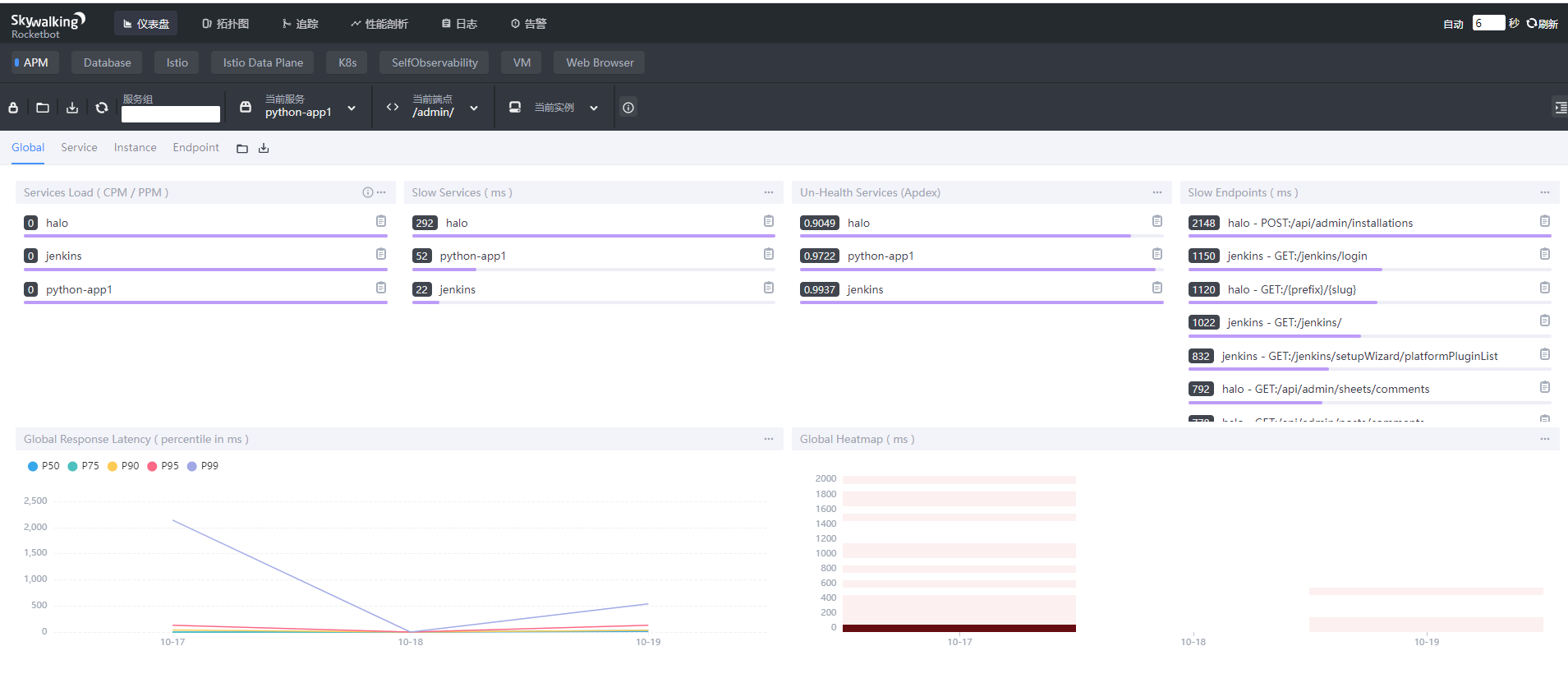Copy python-app1 name in Slow Services
Viewport: 1568px width, 683px height.
point(769,254)
